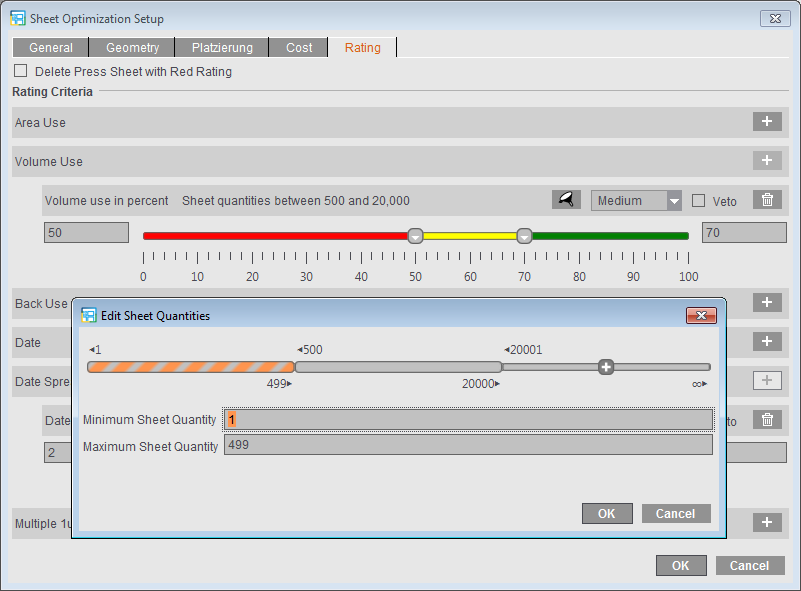Image resolution: width=801 pixels, height=591 pixels.
Task: Add a new Area Use criterion
Action: [x=766, y=122]
